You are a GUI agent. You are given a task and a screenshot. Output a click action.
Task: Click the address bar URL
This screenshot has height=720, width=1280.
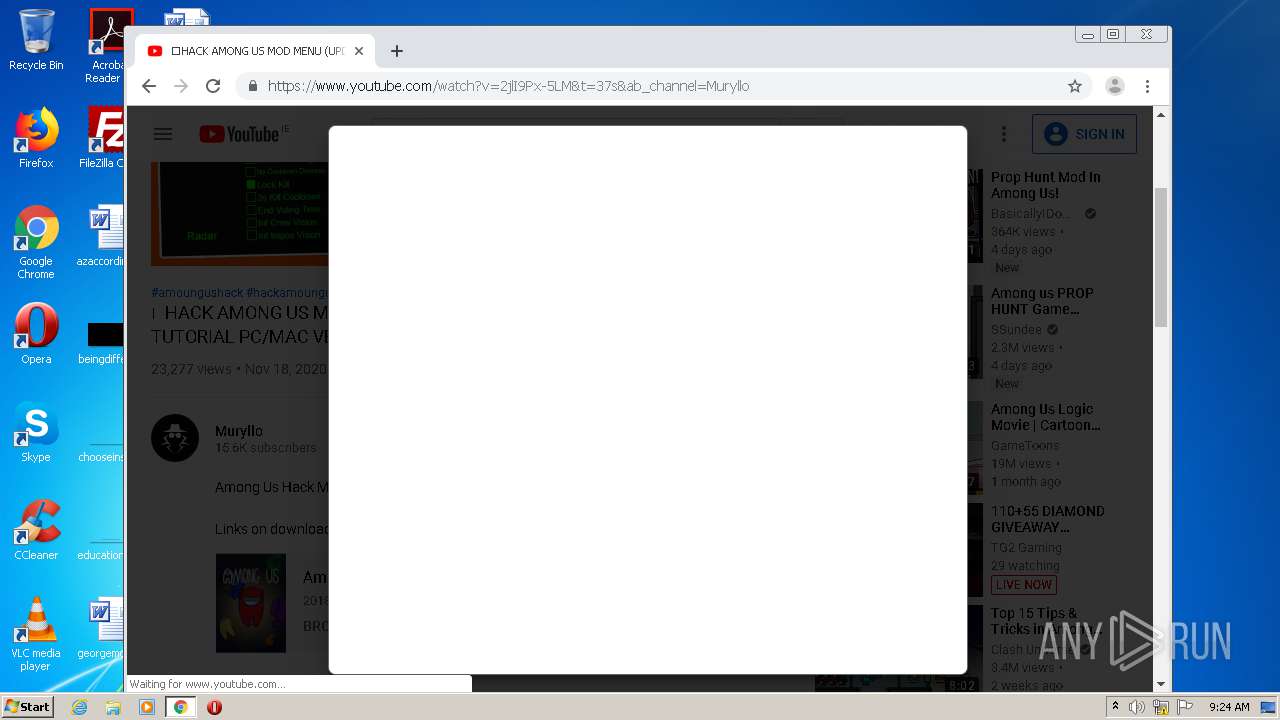click(x=508, y=86)
